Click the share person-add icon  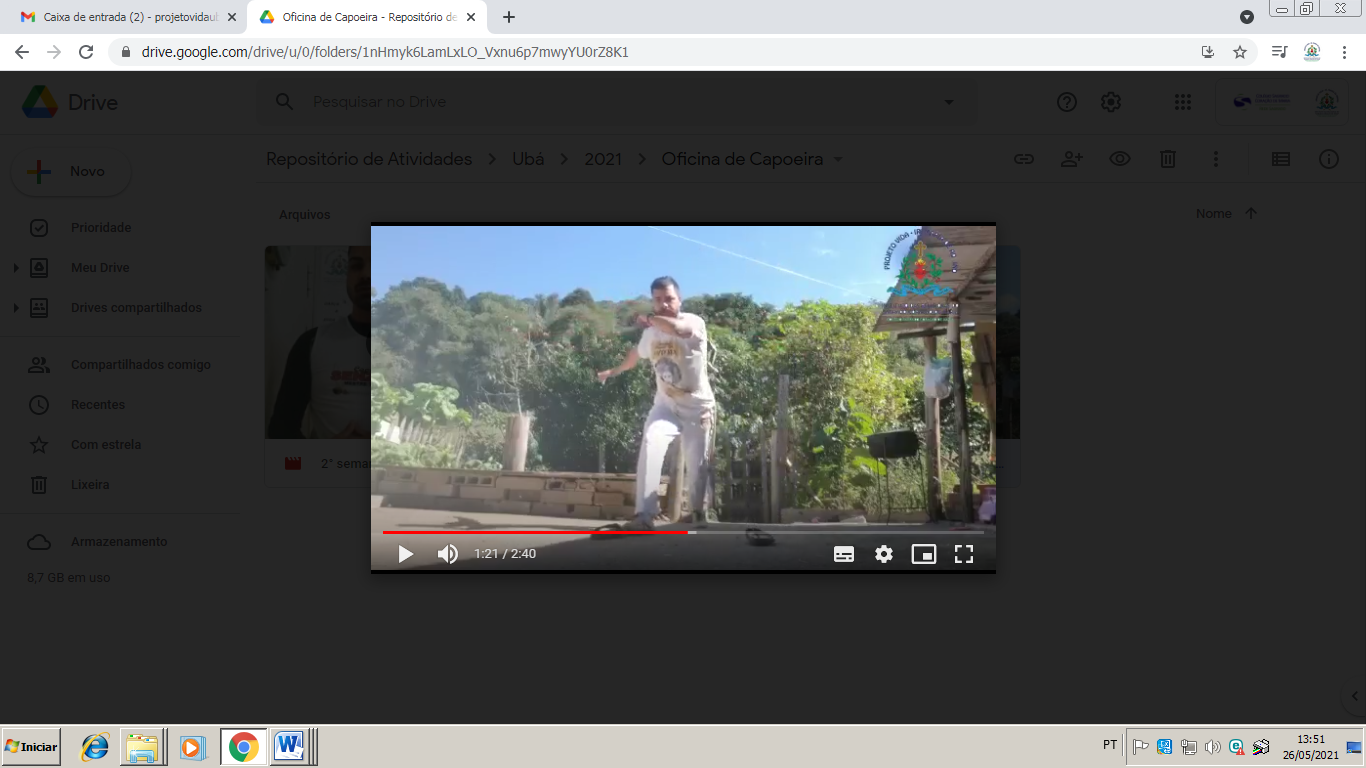[x=1071, y=159]
